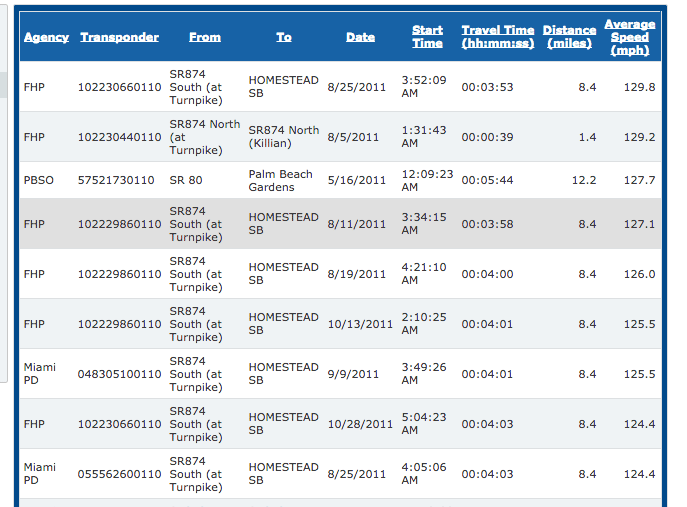Select the Palm Beach Gardens destination cell

point(280,181)
